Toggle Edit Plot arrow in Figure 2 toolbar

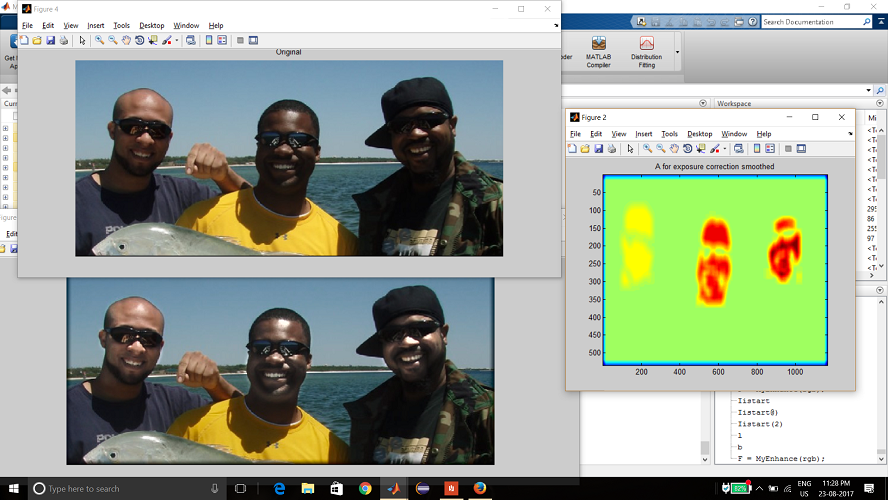[x=630, y=149]
